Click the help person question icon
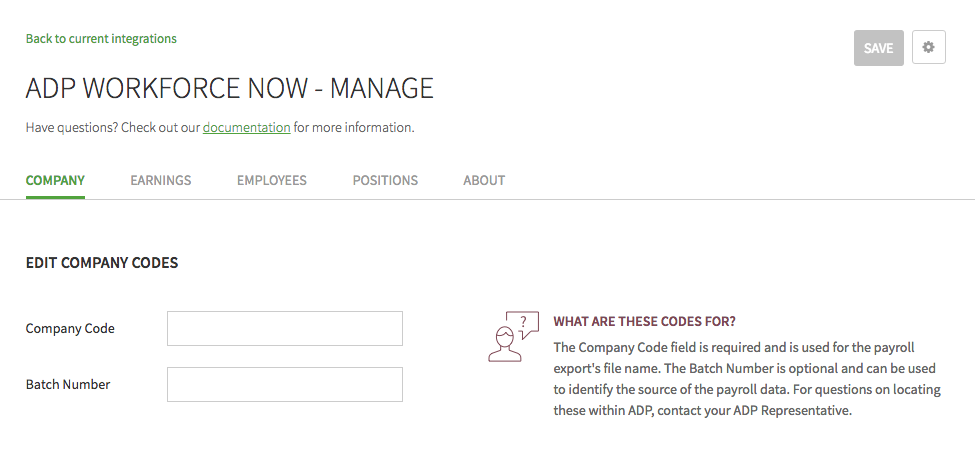 pos(513,336)
